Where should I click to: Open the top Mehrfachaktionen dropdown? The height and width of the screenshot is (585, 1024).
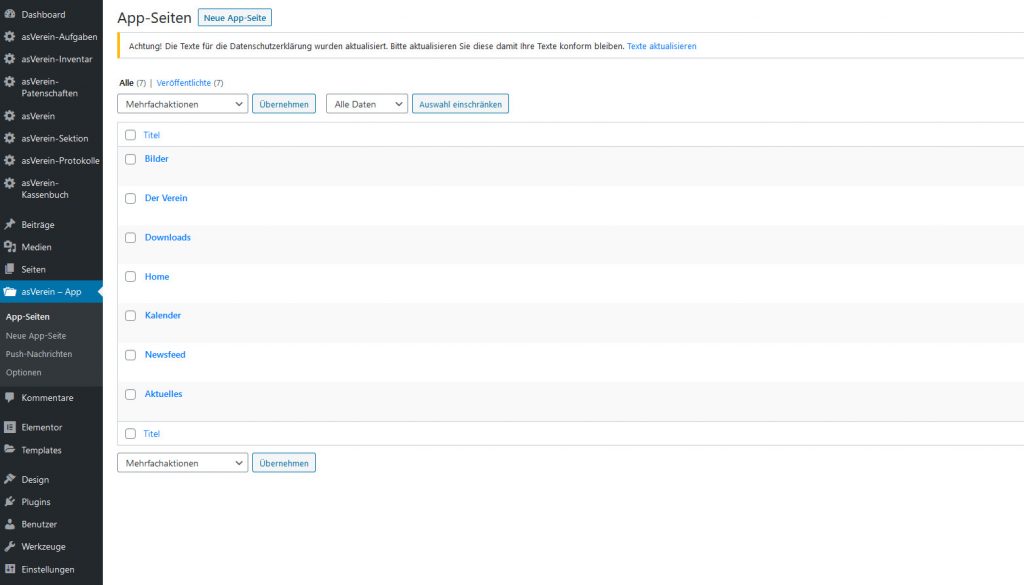pos(183,104)
